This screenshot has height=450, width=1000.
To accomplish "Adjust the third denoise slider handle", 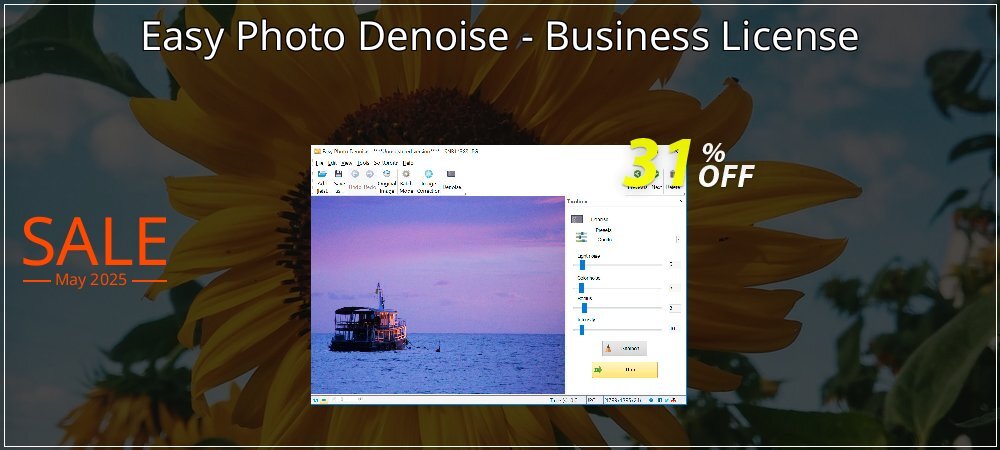I will pyautogui.click(x=584, y=308).
